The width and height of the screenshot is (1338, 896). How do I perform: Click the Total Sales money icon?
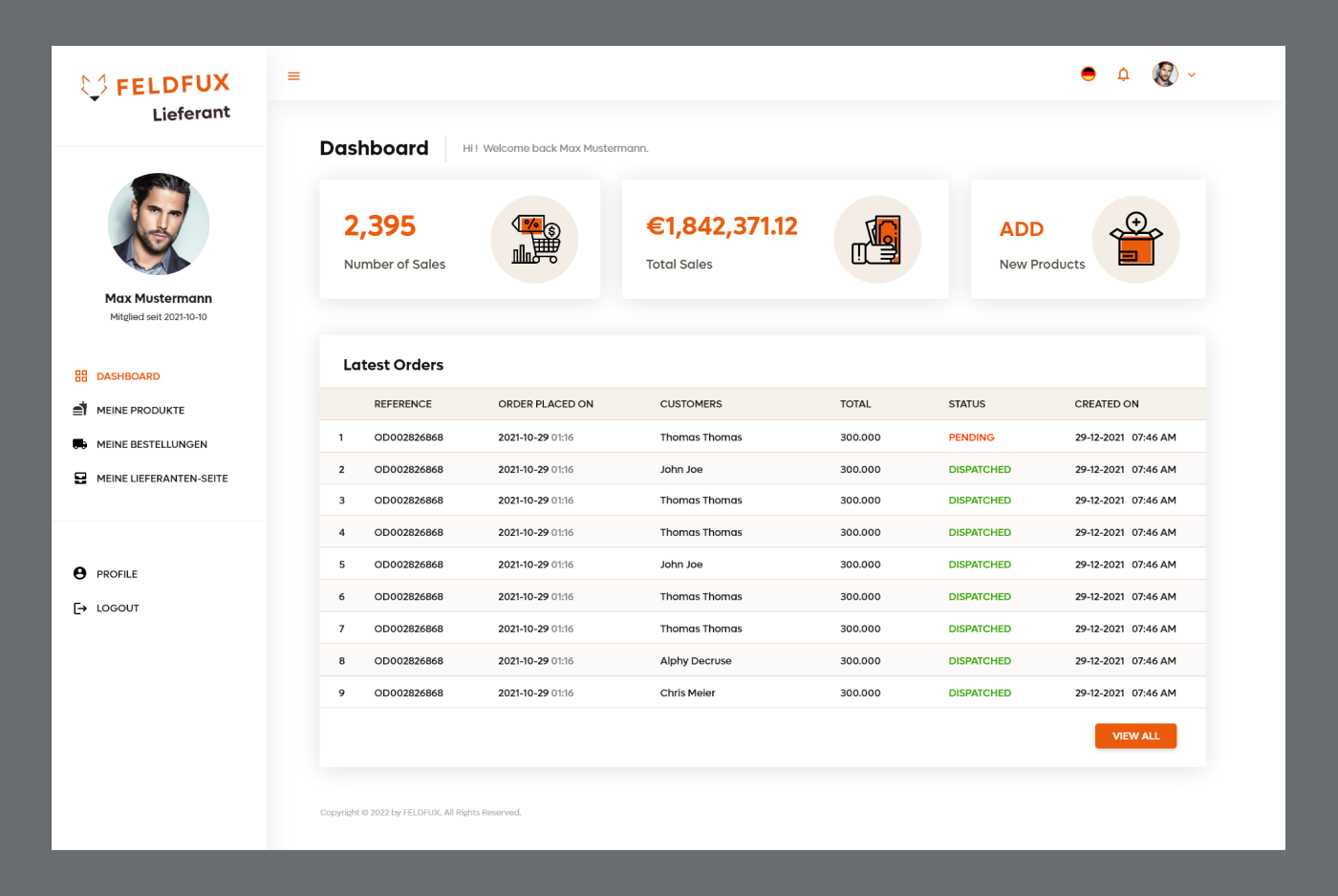pyautogui.click(x=876, y=240)
